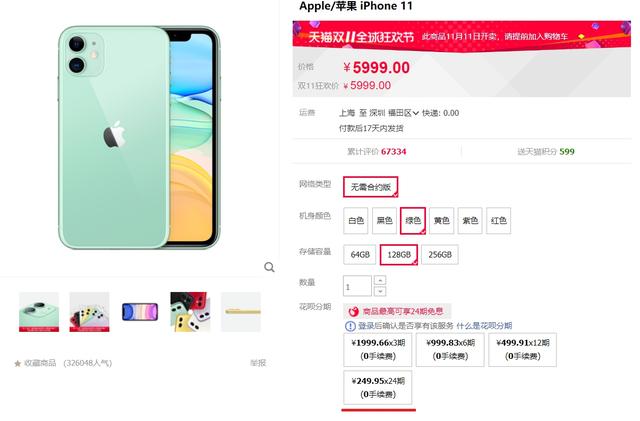The height and width of the screenshot is (421, 640).
Task: Choose the 64GB storage option
Action: 360,254
